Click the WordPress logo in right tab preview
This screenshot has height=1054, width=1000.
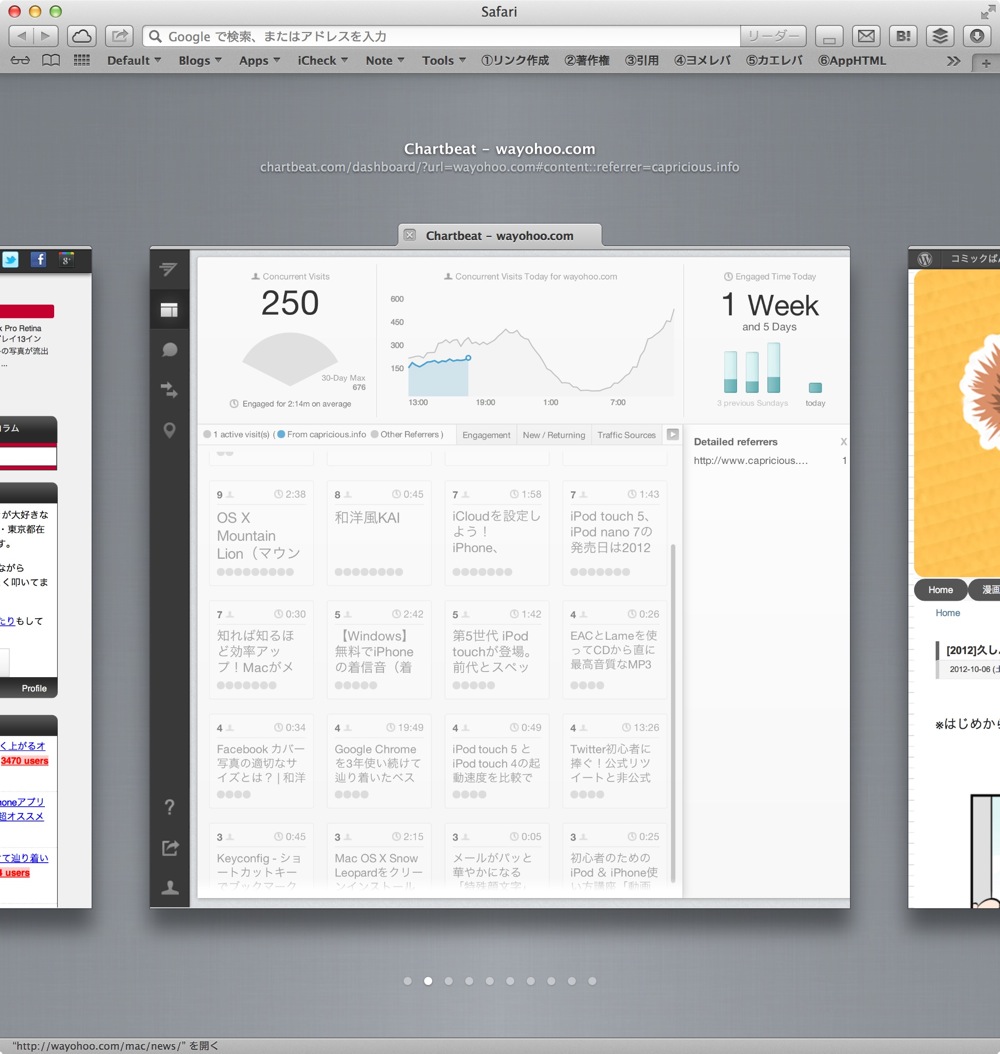925,259
